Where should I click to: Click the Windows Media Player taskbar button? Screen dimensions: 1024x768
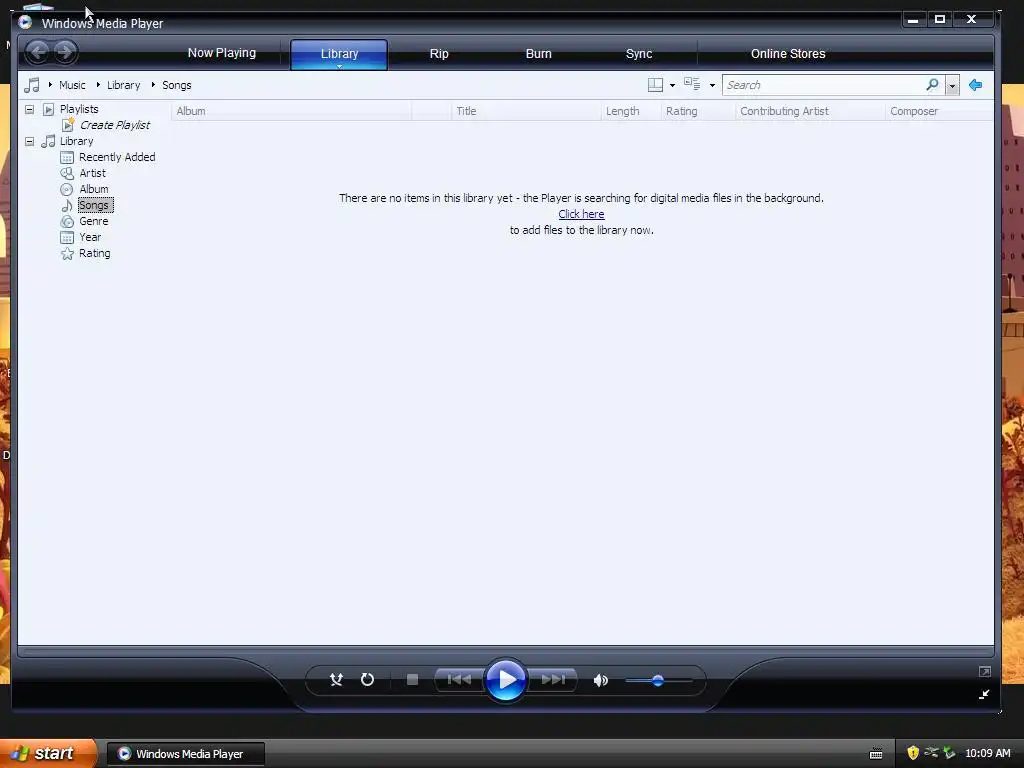(x=186, y=754)
